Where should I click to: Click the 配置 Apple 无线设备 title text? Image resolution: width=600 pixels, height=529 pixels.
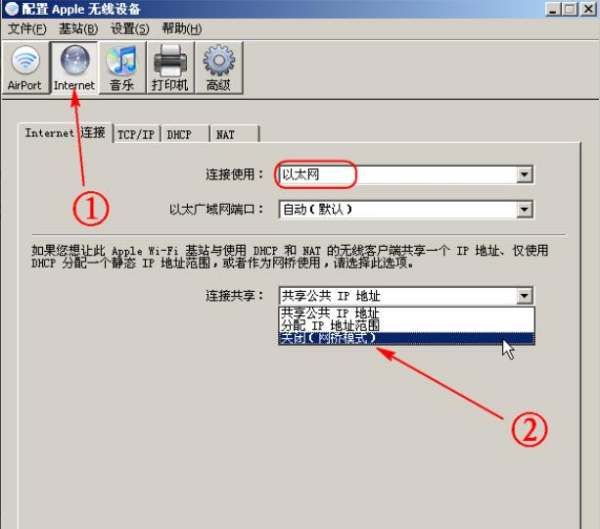(81, 9)
